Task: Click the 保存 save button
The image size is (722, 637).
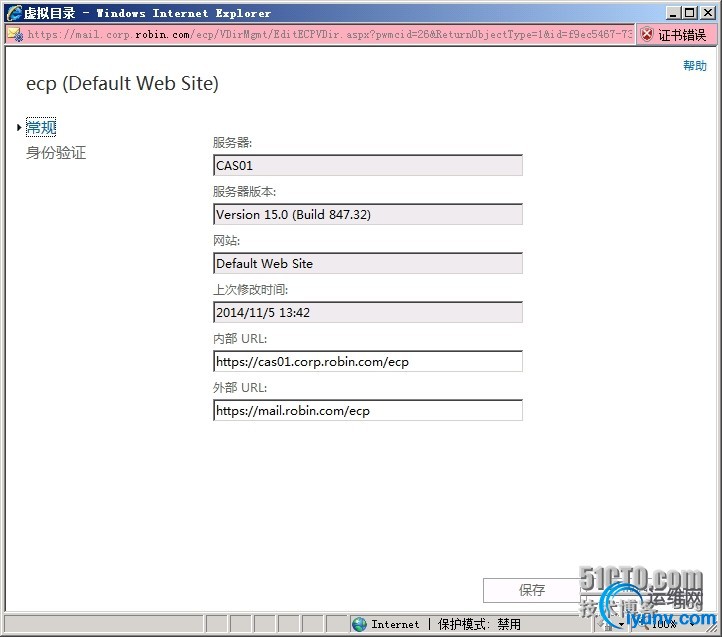Action: (x=532, y=590)
